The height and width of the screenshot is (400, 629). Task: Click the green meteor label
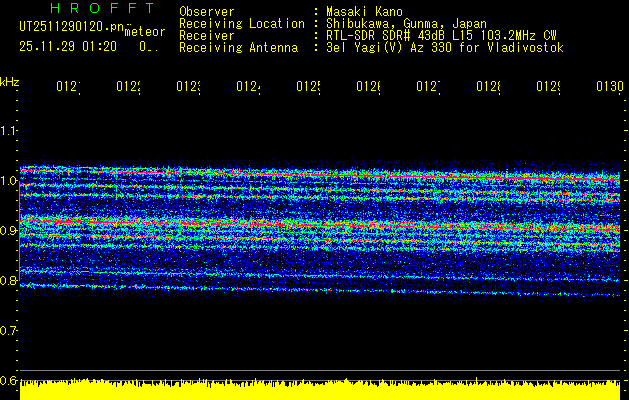tap(145, 32)
